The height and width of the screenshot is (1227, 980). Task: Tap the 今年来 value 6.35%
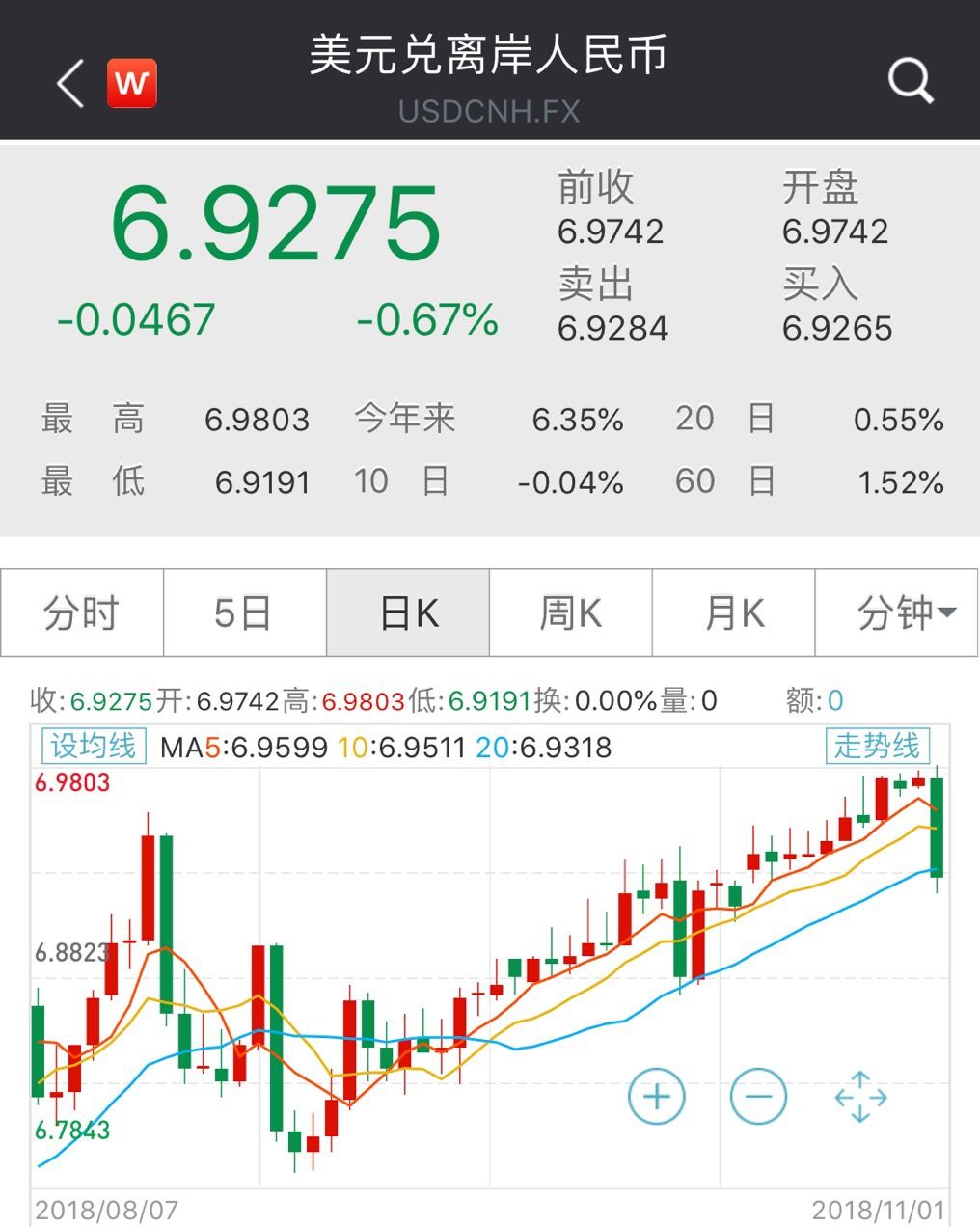coord(578,421)
